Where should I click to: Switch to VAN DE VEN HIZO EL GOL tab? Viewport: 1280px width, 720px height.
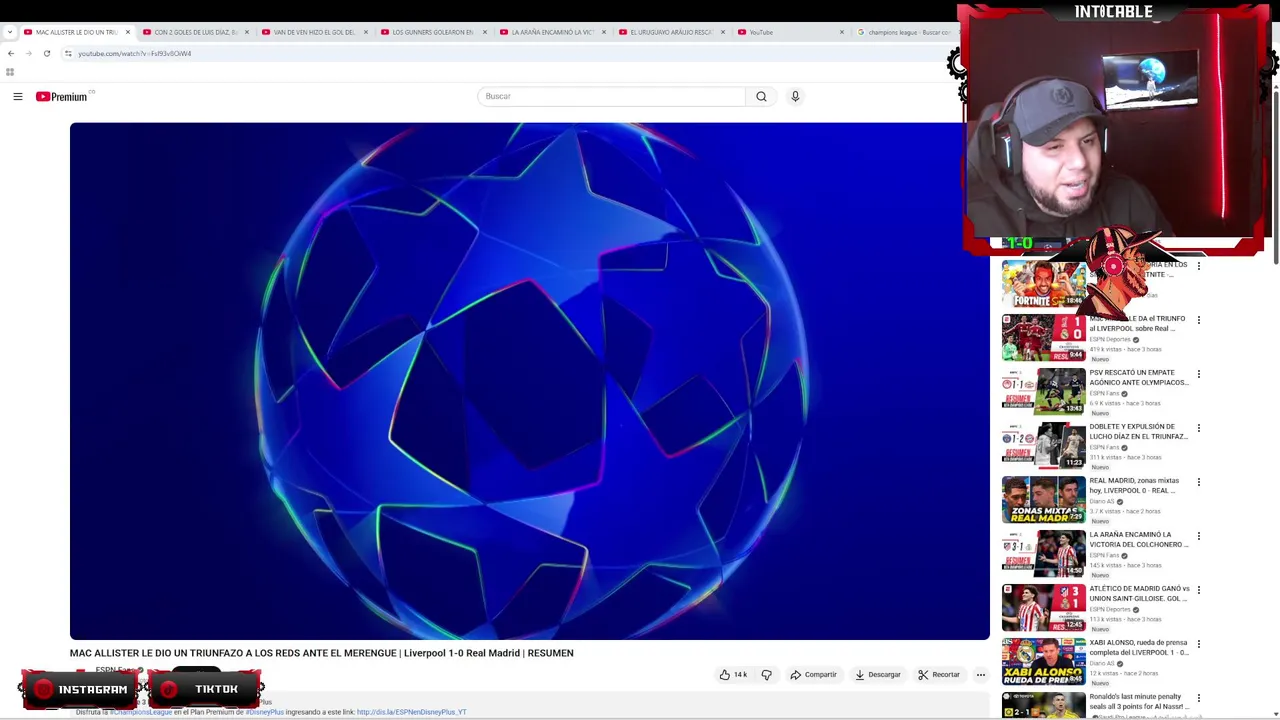pyautogui.click(x=314, y=32)
